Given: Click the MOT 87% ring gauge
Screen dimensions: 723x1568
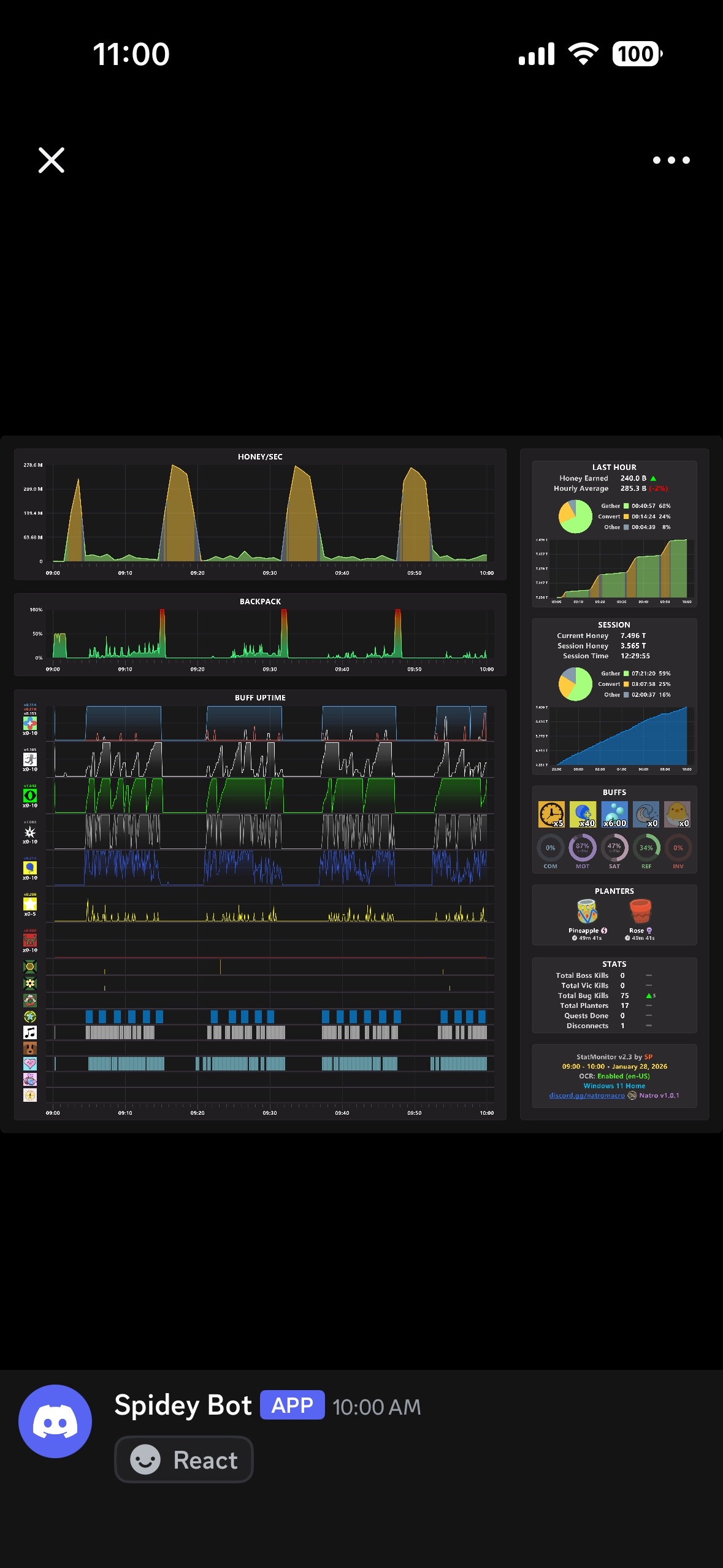Looking at the screenshot, I should (583, 848).
